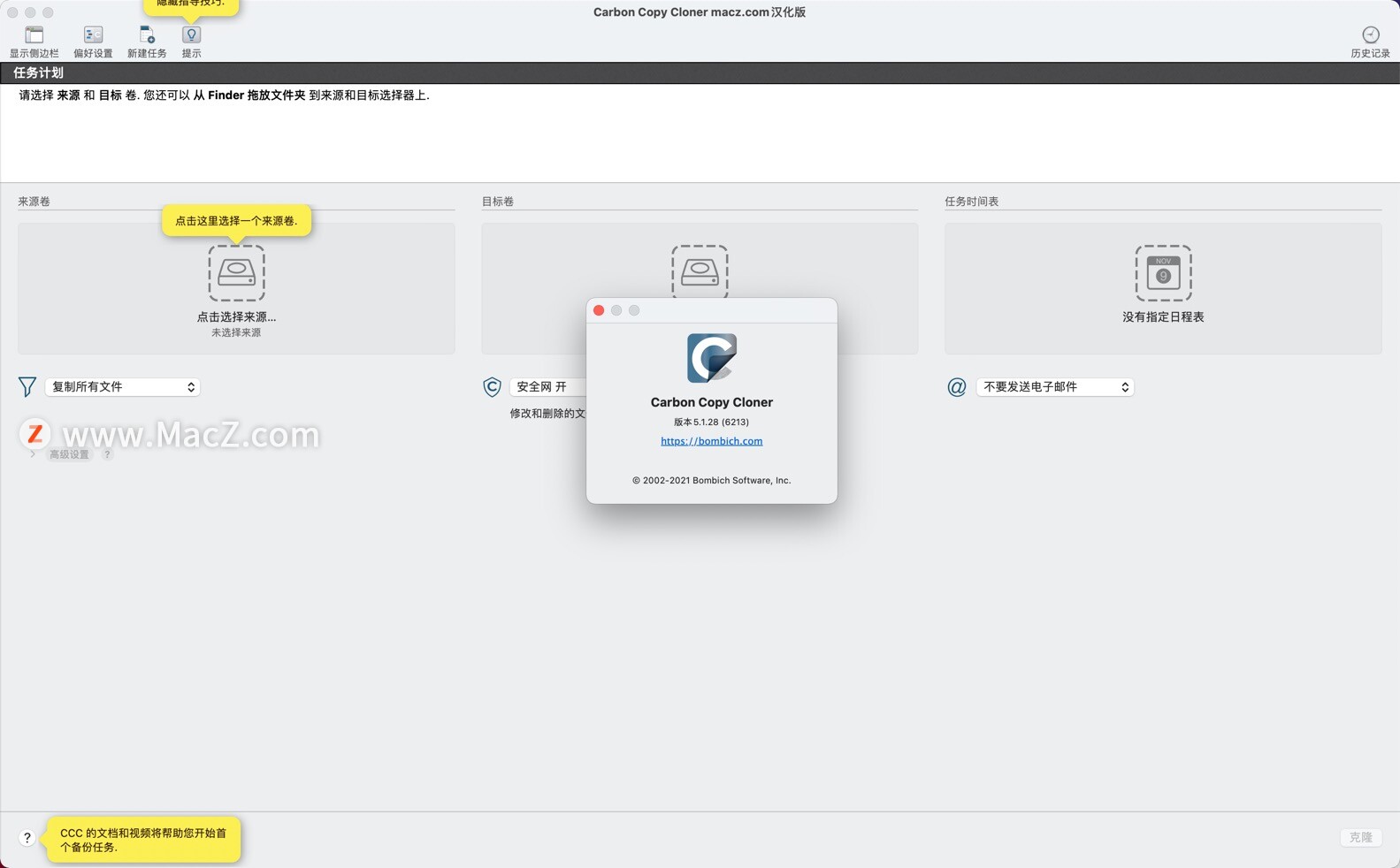Click the 任务时间表 section heading
Image resolution: width=1400 pixels, height=868 pixels.
coord(971,202)
